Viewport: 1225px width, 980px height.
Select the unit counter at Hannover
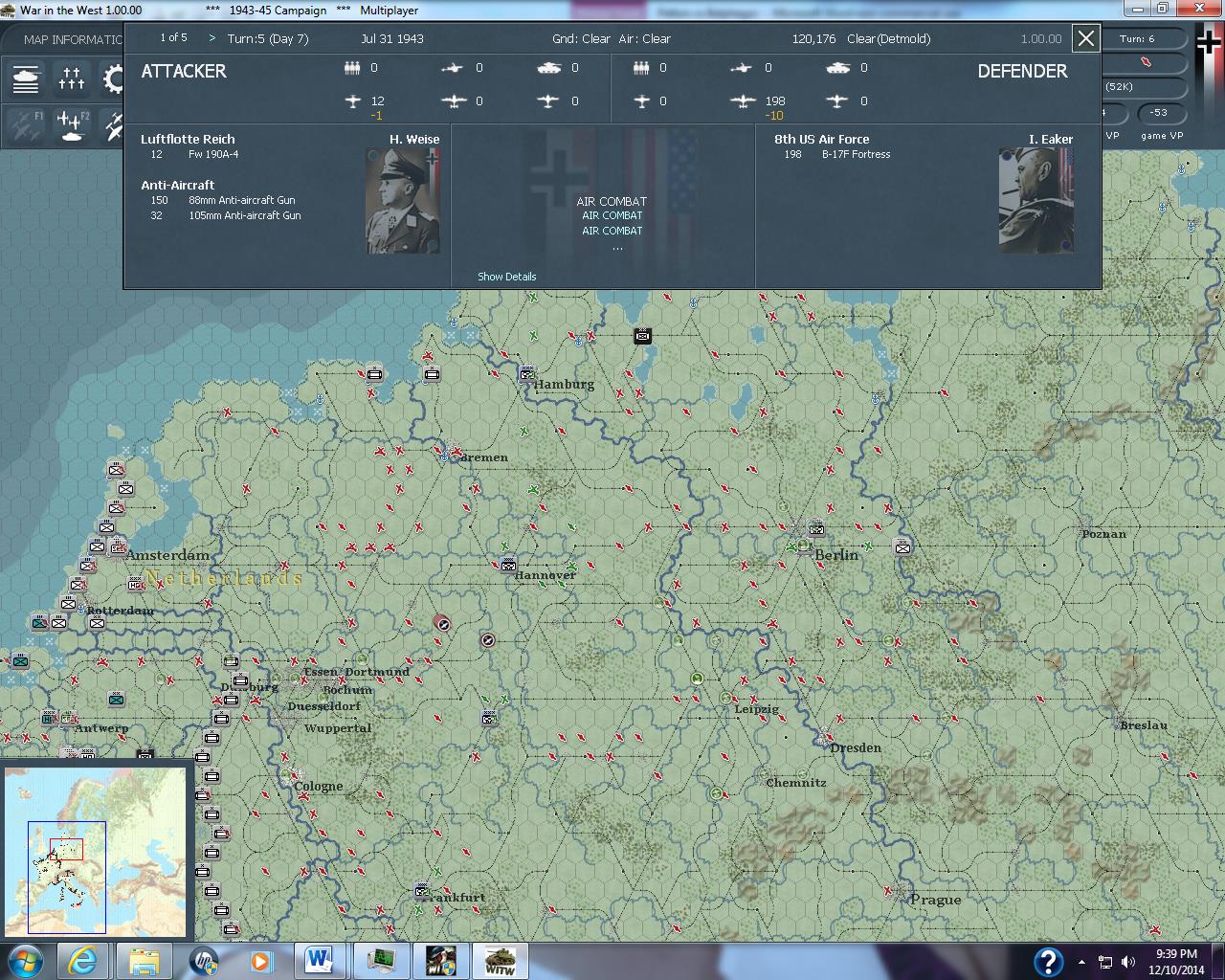point(508,565)
